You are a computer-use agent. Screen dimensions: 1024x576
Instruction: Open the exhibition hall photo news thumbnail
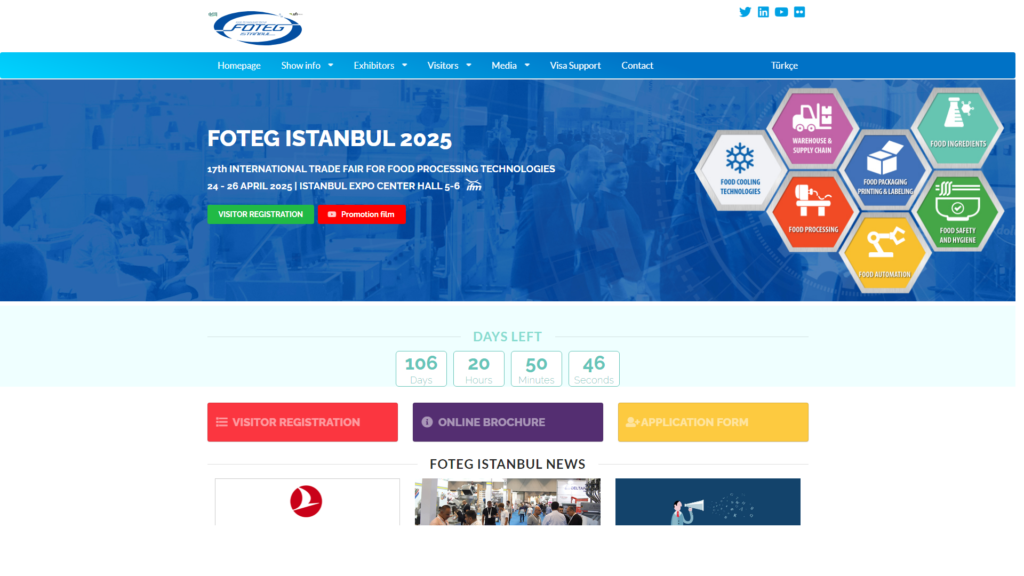point(507,502)
